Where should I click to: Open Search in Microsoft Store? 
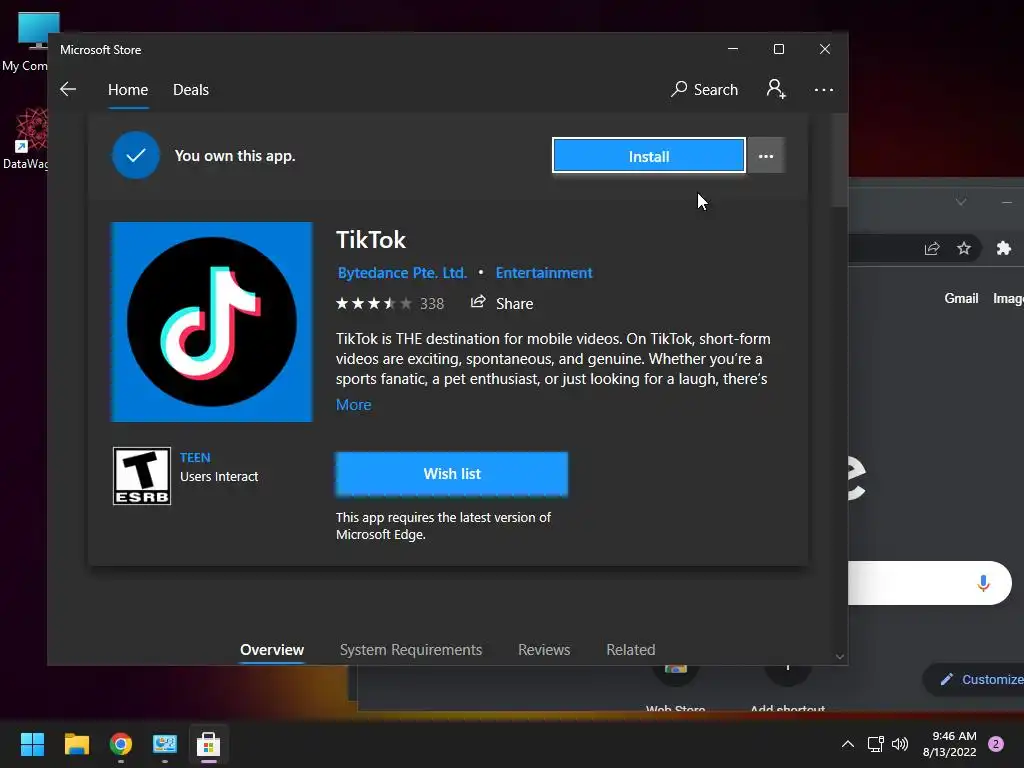pyautogui.click(x=704, y=89)
